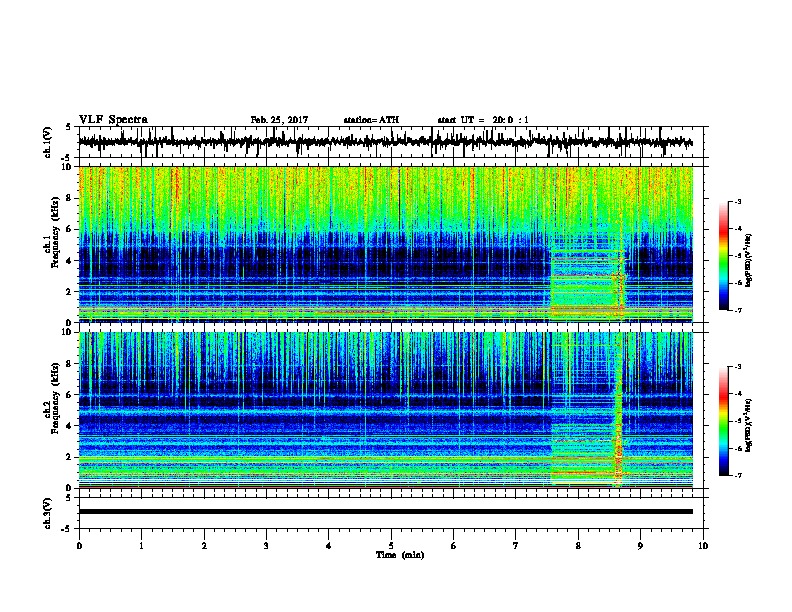The image size is (792, 612).
Task: Click the time axis tick label '8'
Action: pos(578,546)
